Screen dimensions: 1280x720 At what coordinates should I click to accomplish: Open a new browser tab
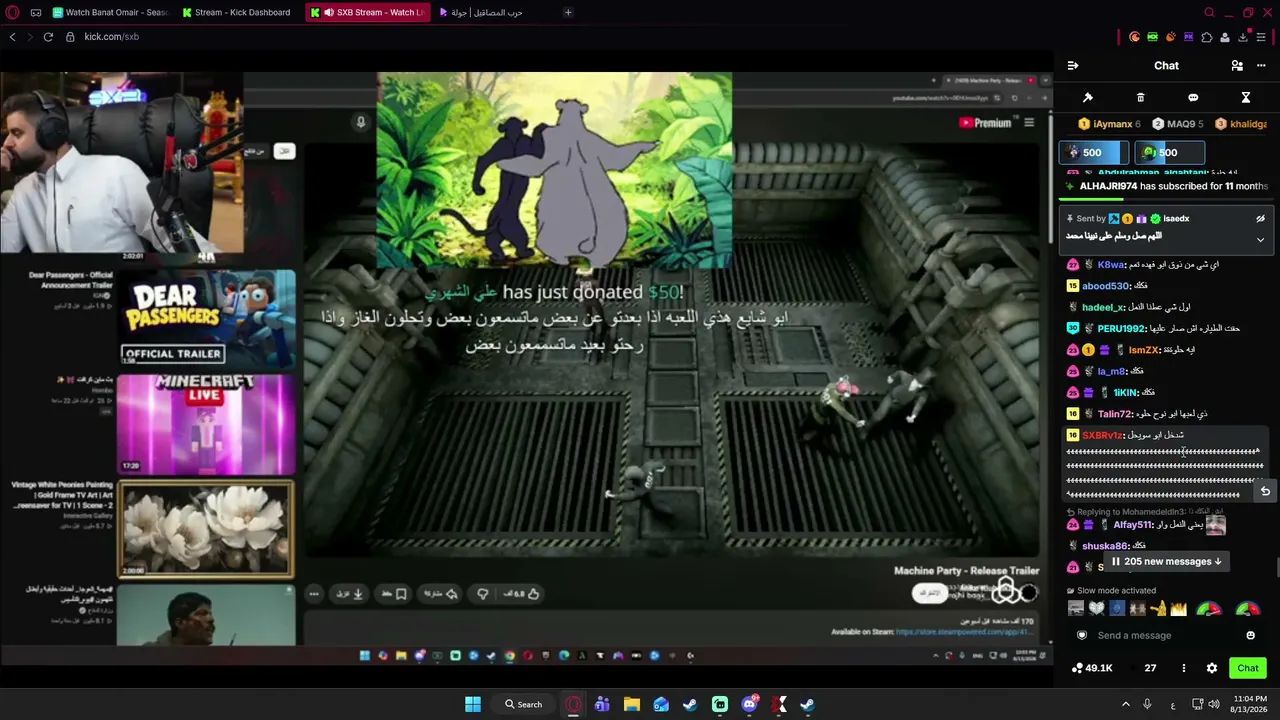(x=568, y=13)
